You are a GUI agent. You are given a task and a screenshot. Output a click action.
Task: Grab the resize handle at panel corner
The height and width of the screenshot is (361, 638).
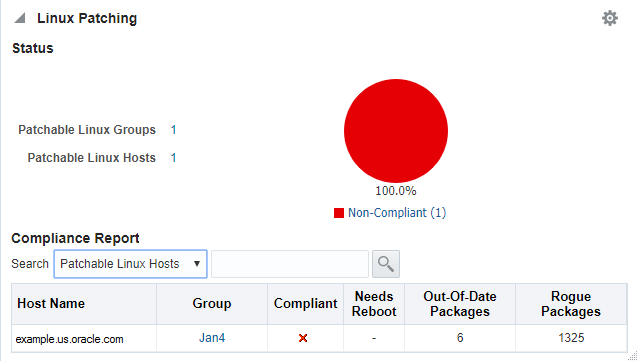633,356
